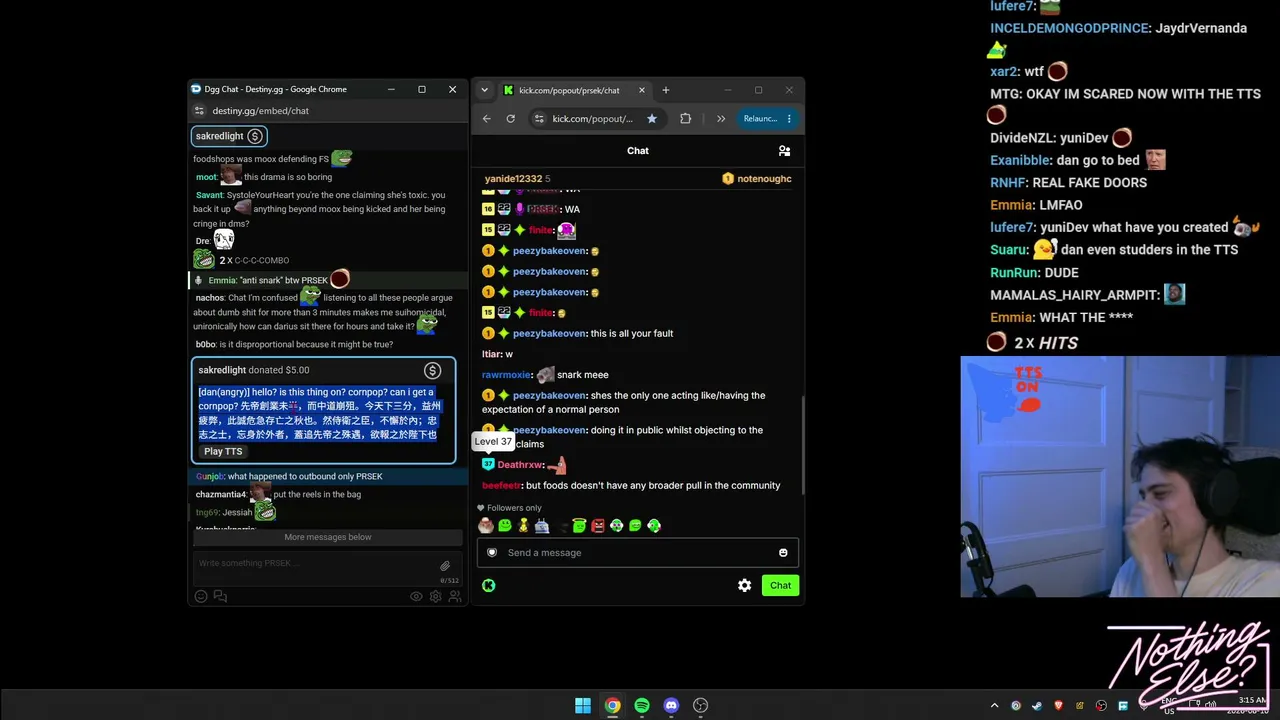Screen dimensions: 1280x720
Task: Reload the Kick chat page
Action: click(510, 118)
